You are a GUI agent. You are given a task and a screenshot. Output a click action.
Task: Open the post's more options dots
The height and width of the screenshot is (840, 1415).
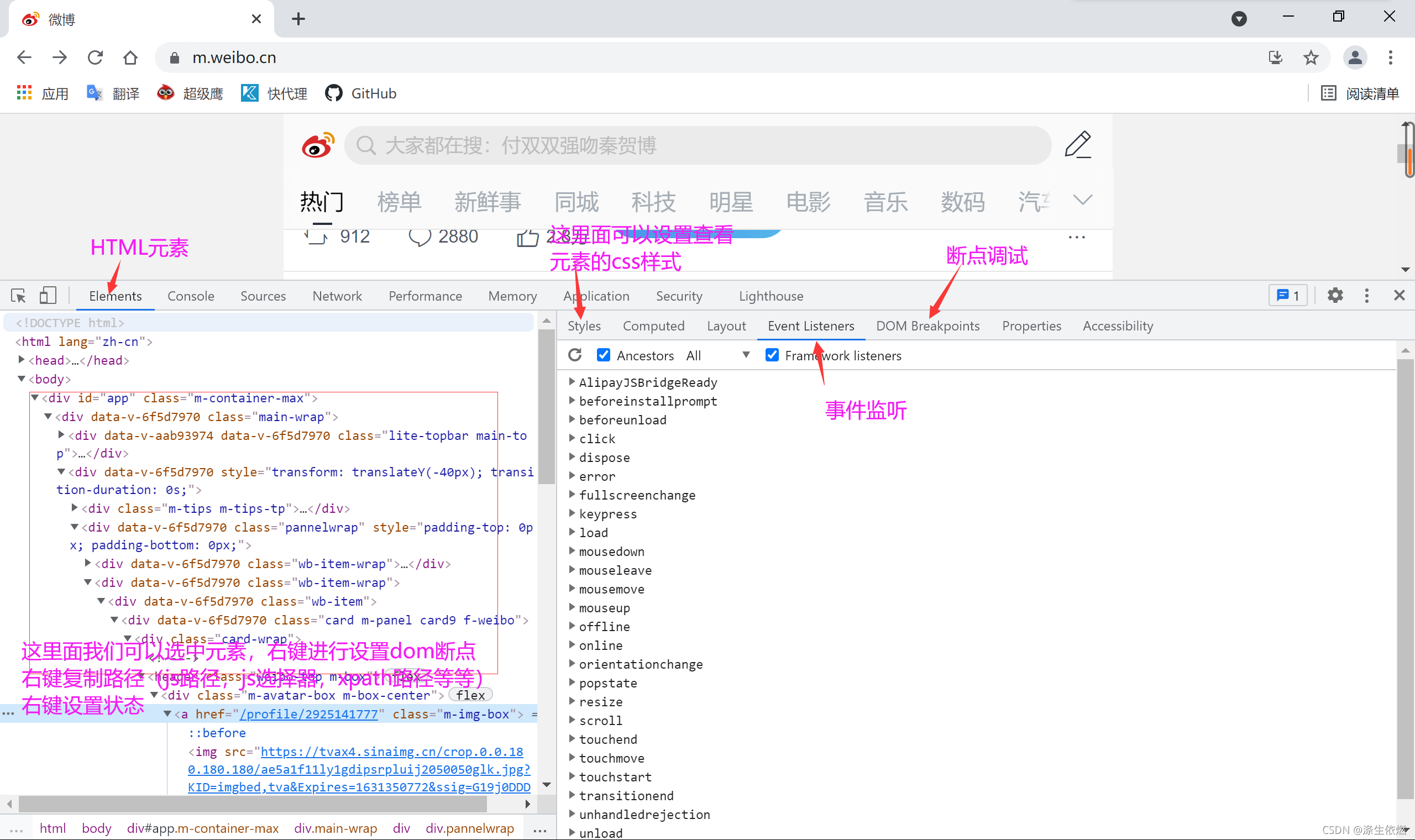point(1077,237)
